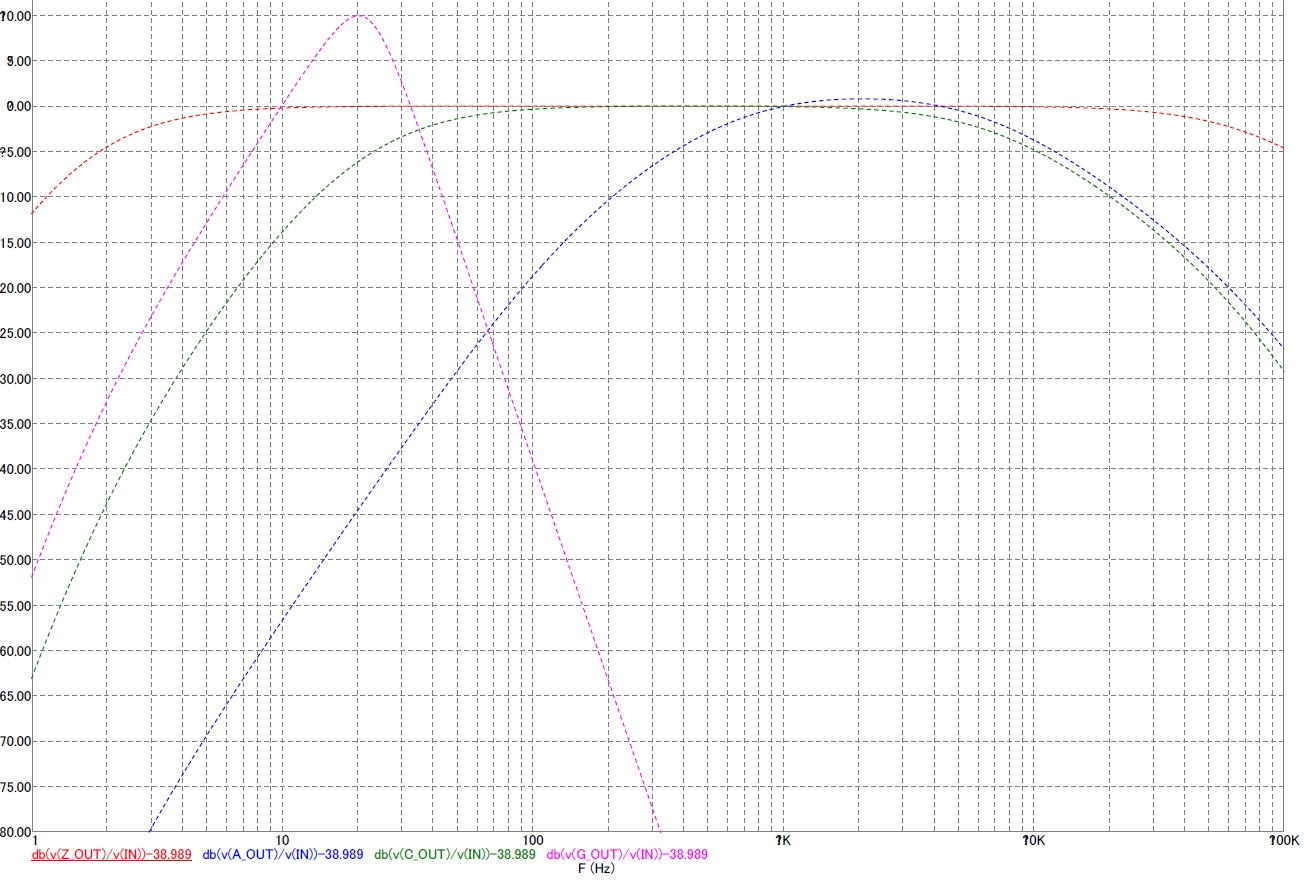The height and width of the screenshot is (880, 1304).
Task: Click the 20.00 vertical axis label
Action: (15, 288)
